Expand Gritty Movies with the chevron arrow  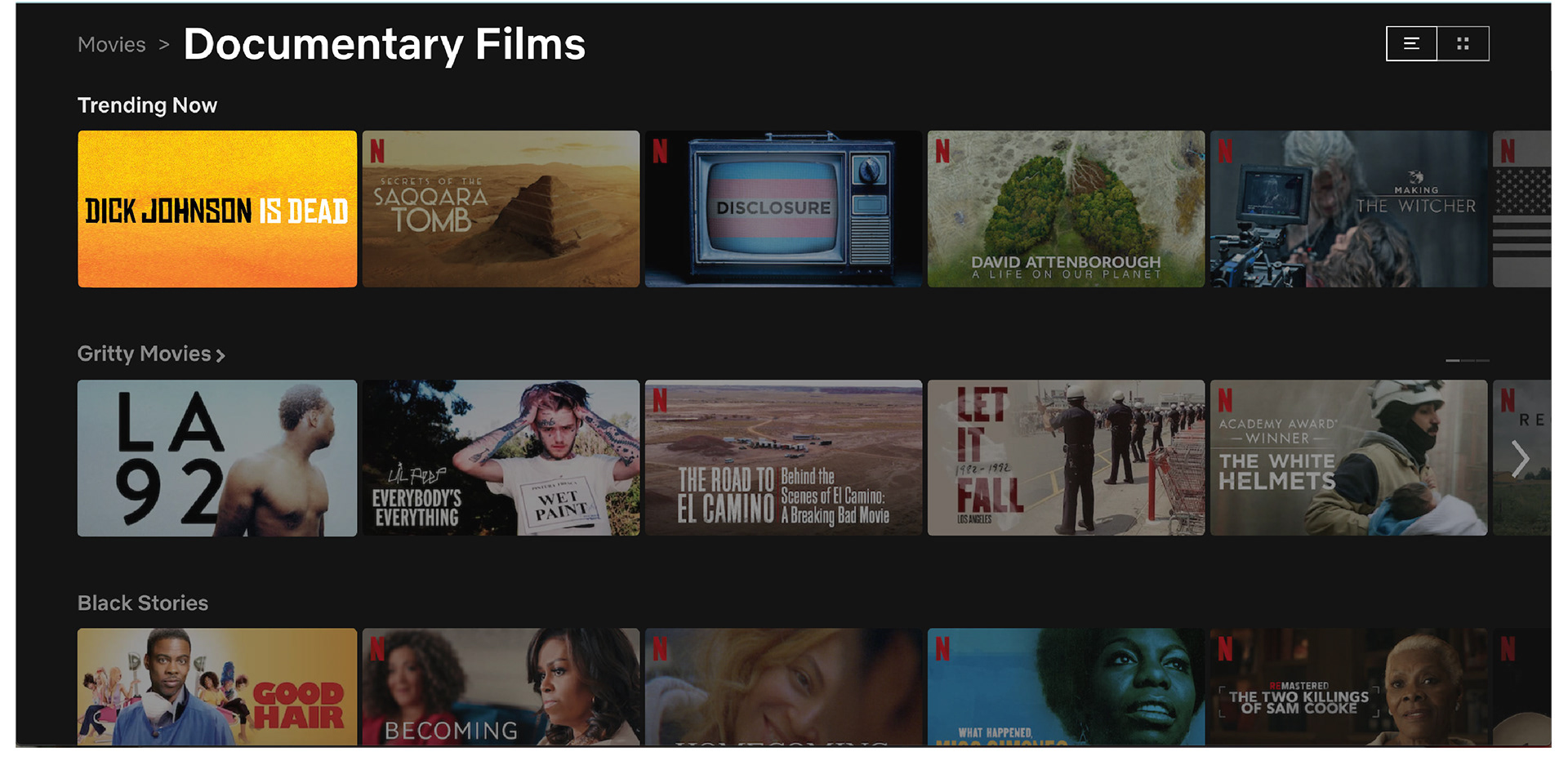(x=220, y=355)
